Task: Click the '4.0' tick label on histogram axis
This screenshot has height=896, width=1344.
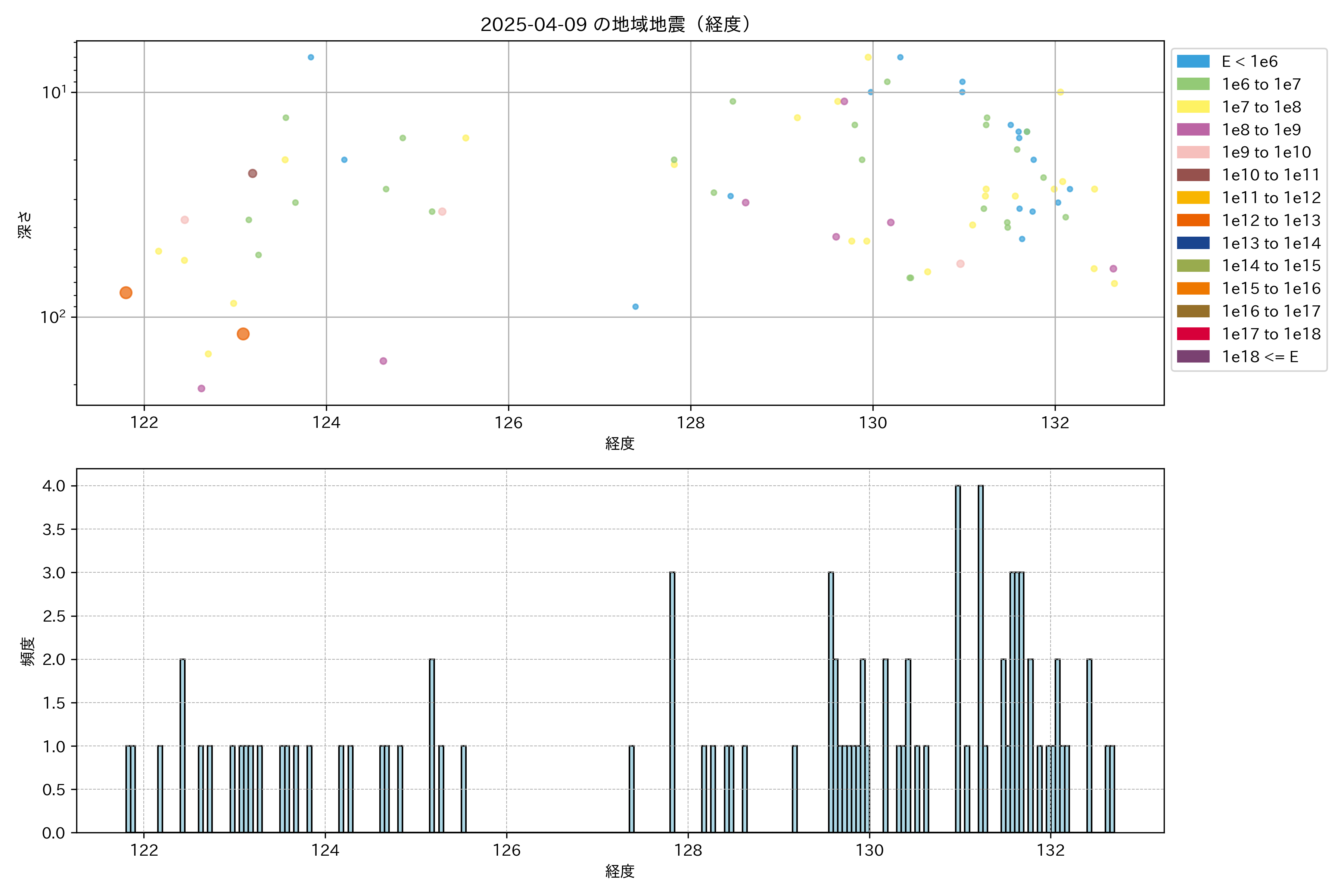Action: [54, 486]
